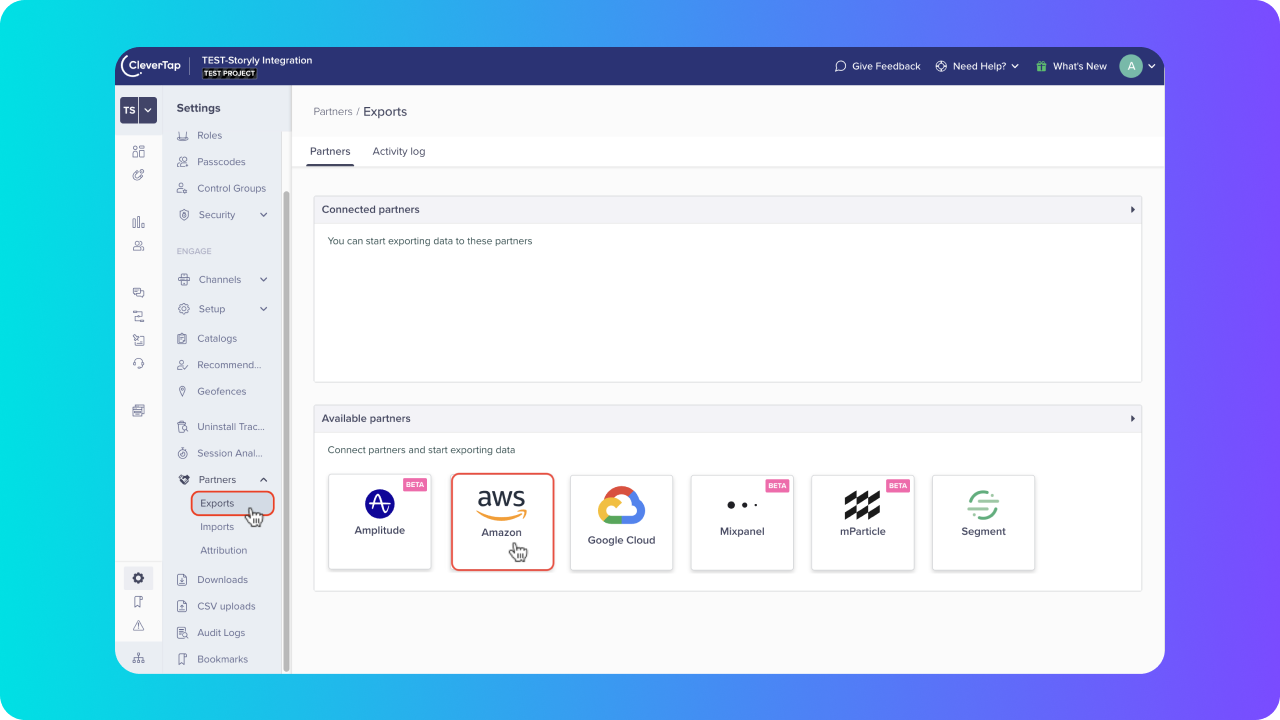Viewport: 1280px width, 720px height.
Task: Click the TEST PROJECT badge
Action: click(x=229, y=74)
